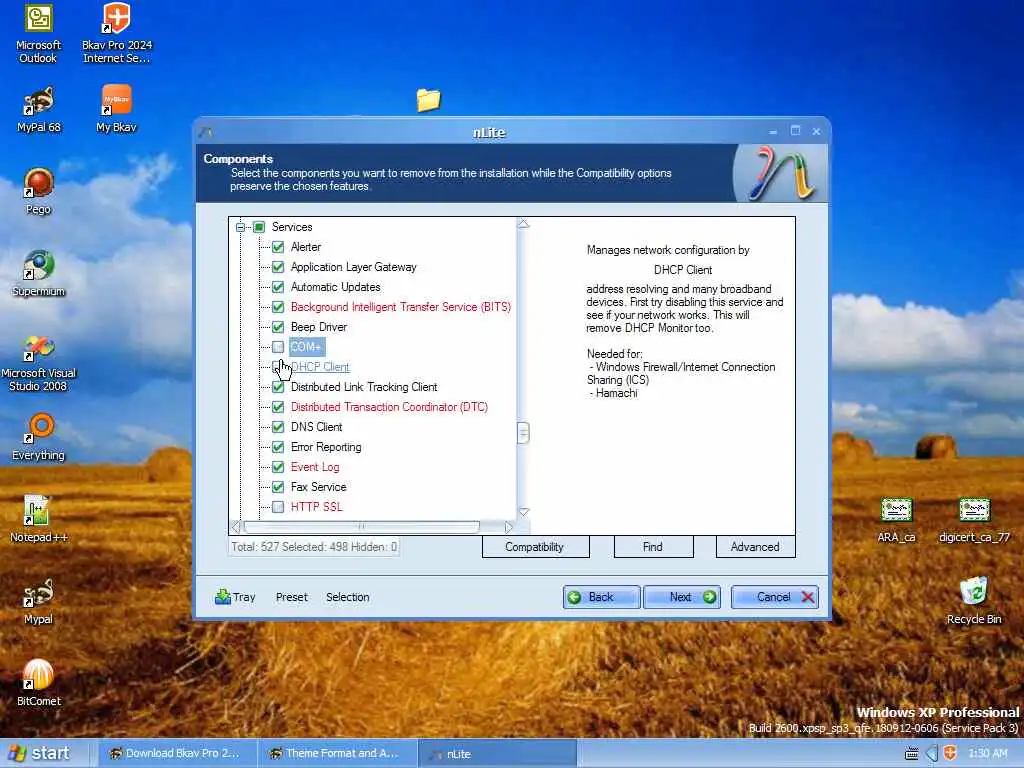Collapse the Services tree node
The width and height of the screenshot is (1024, 768).
pos(240,227)
